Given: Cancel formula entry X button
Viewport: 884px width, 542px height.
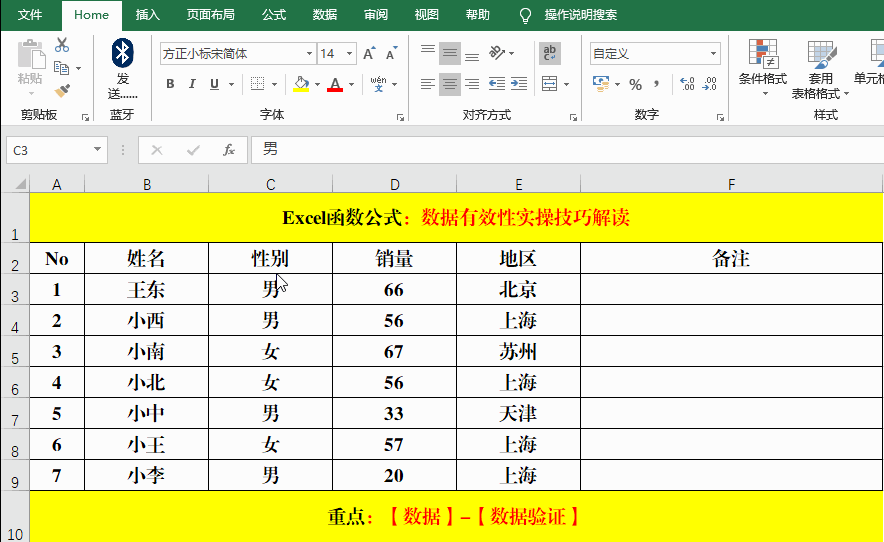Looking at the screenshot, I should (157, 150).
